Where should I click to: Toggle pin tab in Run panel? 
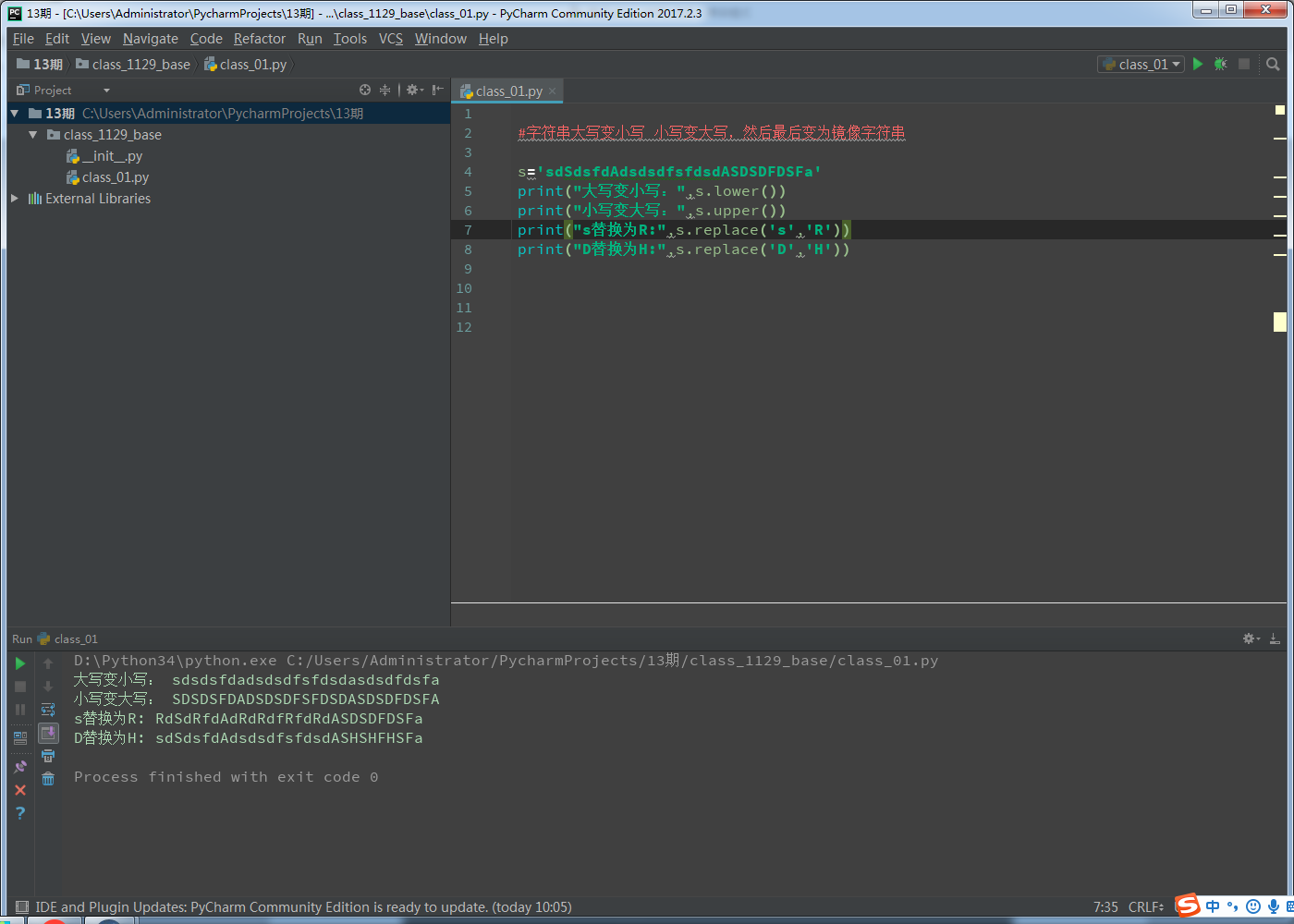tap(20, 767)
